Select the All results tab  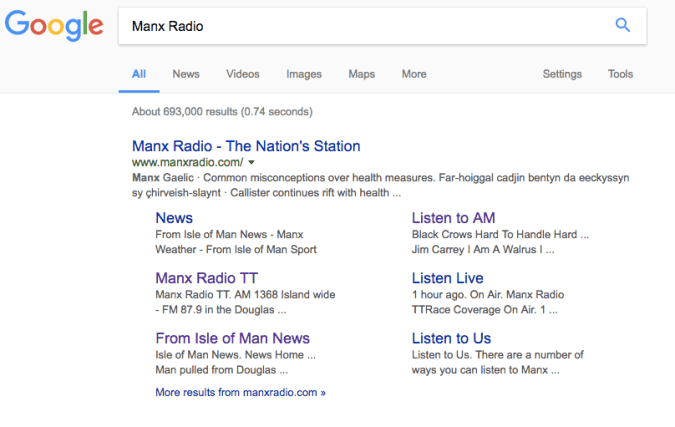coord(139,74)
